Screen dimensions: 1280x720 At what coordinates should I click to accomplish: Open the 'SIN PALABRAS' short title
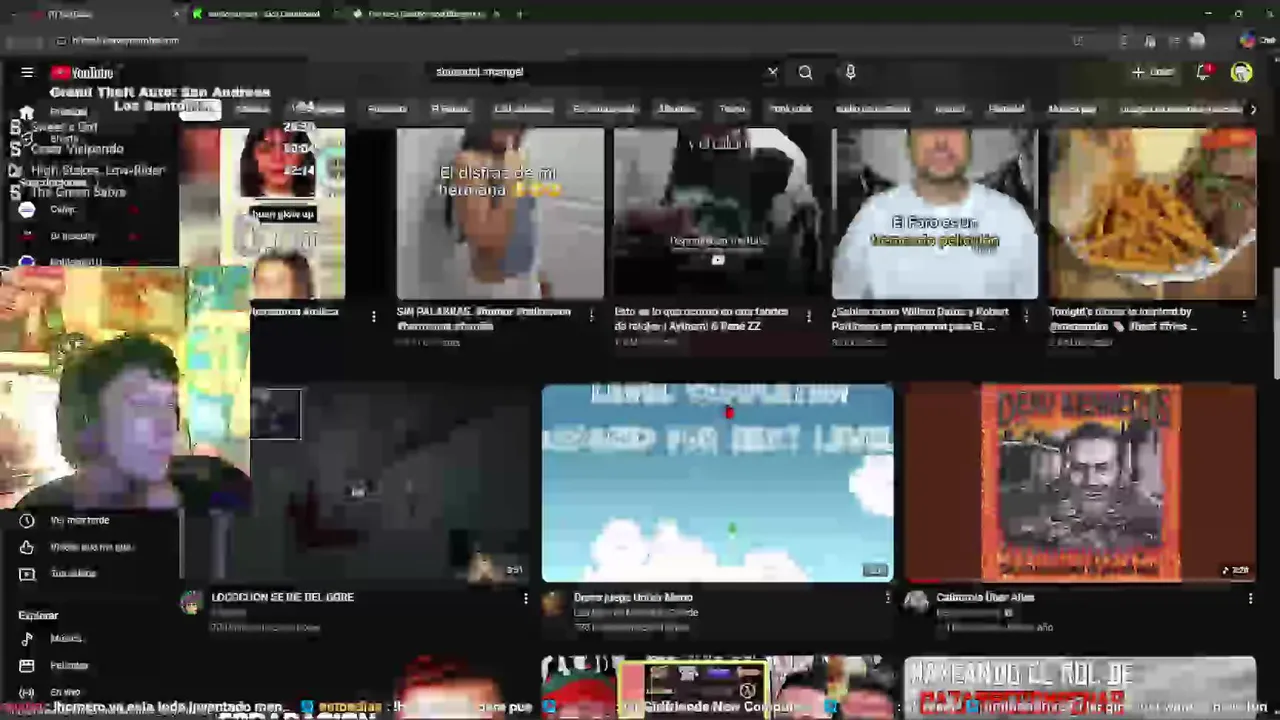click(483, 318)
